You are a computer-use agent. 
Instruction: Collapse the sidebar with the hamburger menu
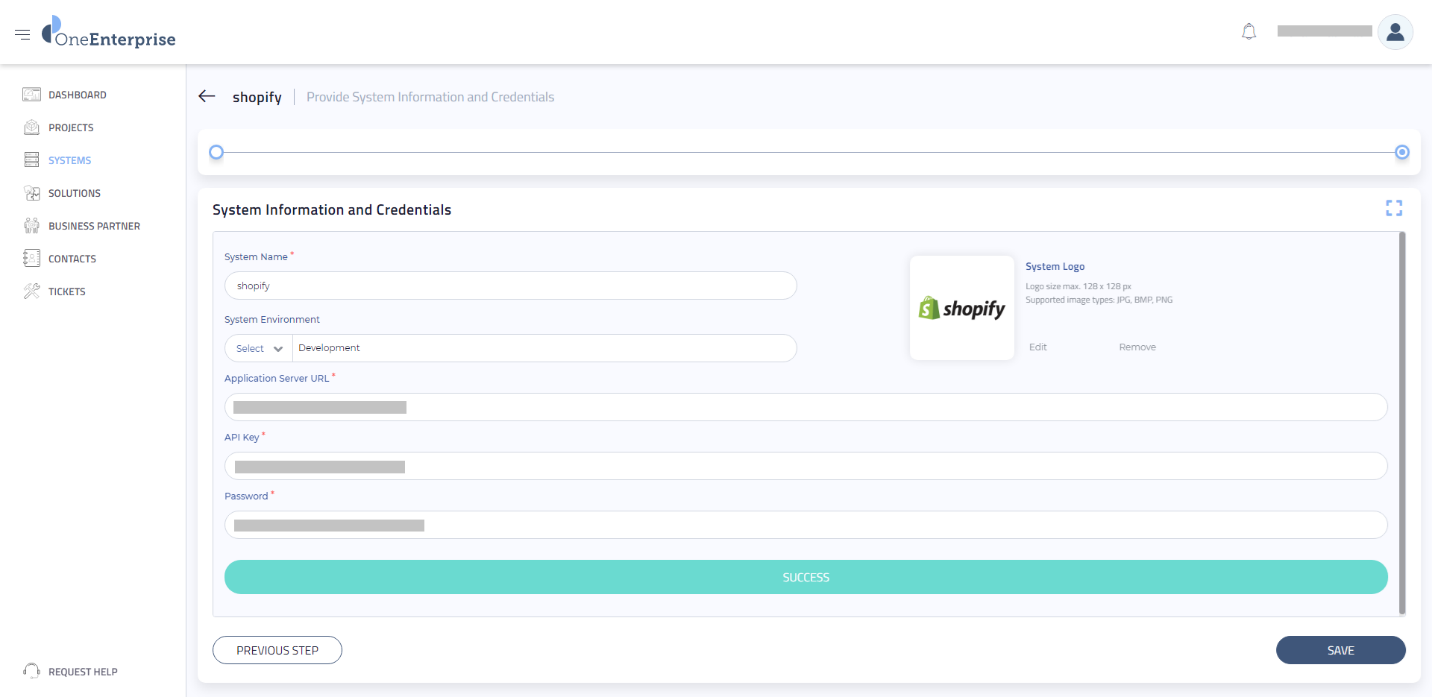click(22, 32)
